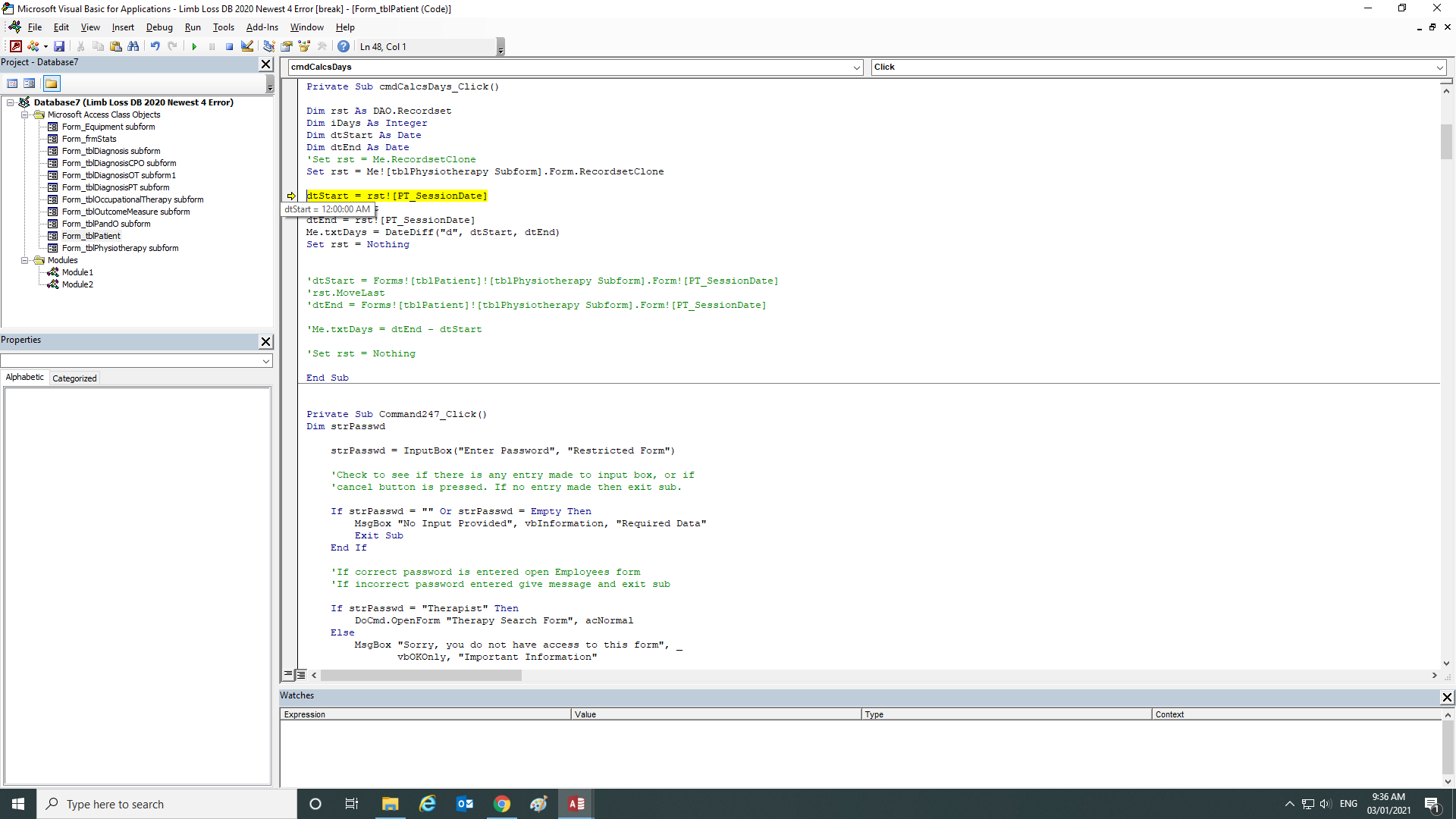Click the Cut scissors icon
1456x819 pixels.
coord(80,46)
